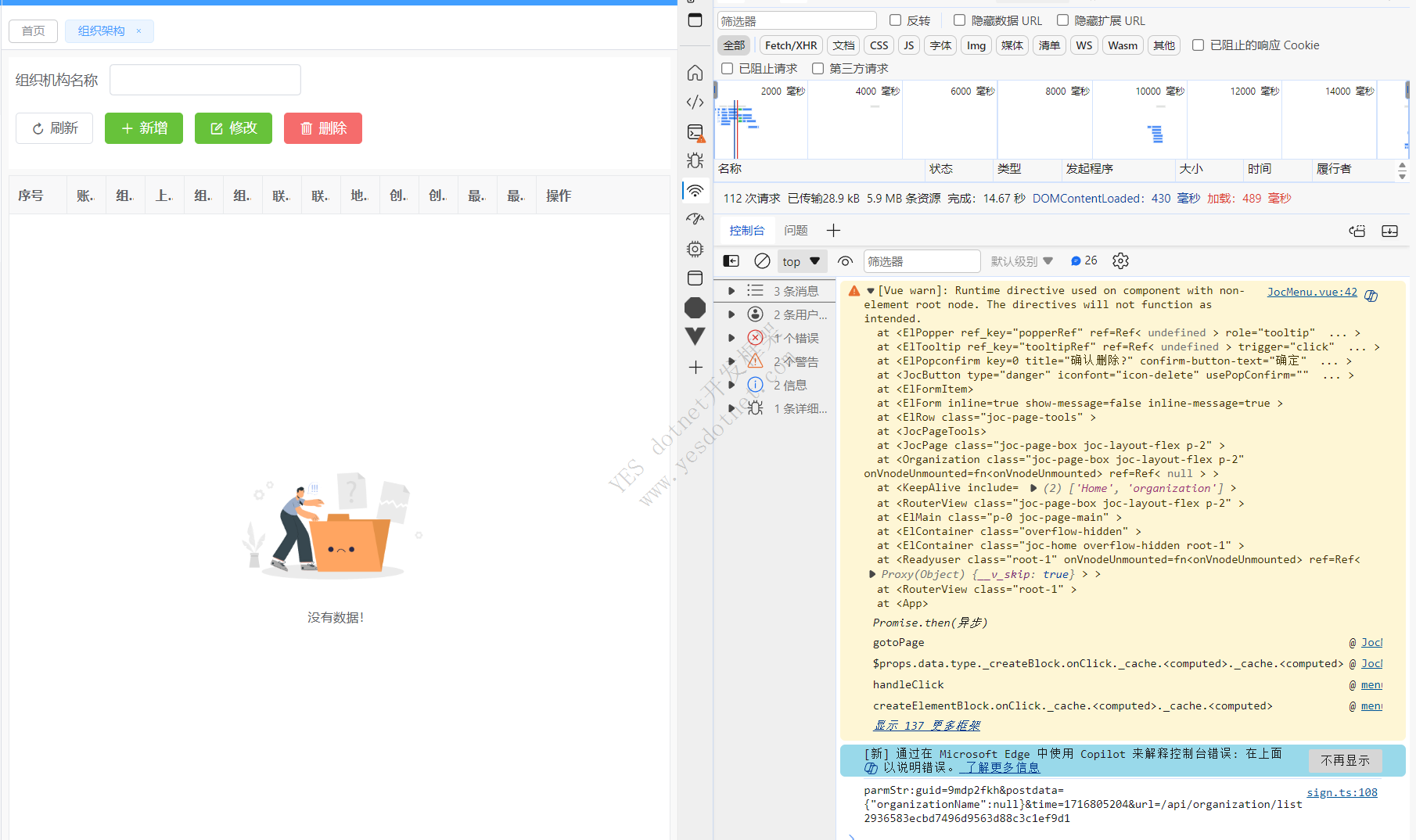The width and height of the screenshot is (1416, 840).
Task: Create a live expression with the eye icon
Action: pyautogui.click(x=845, y=261)
